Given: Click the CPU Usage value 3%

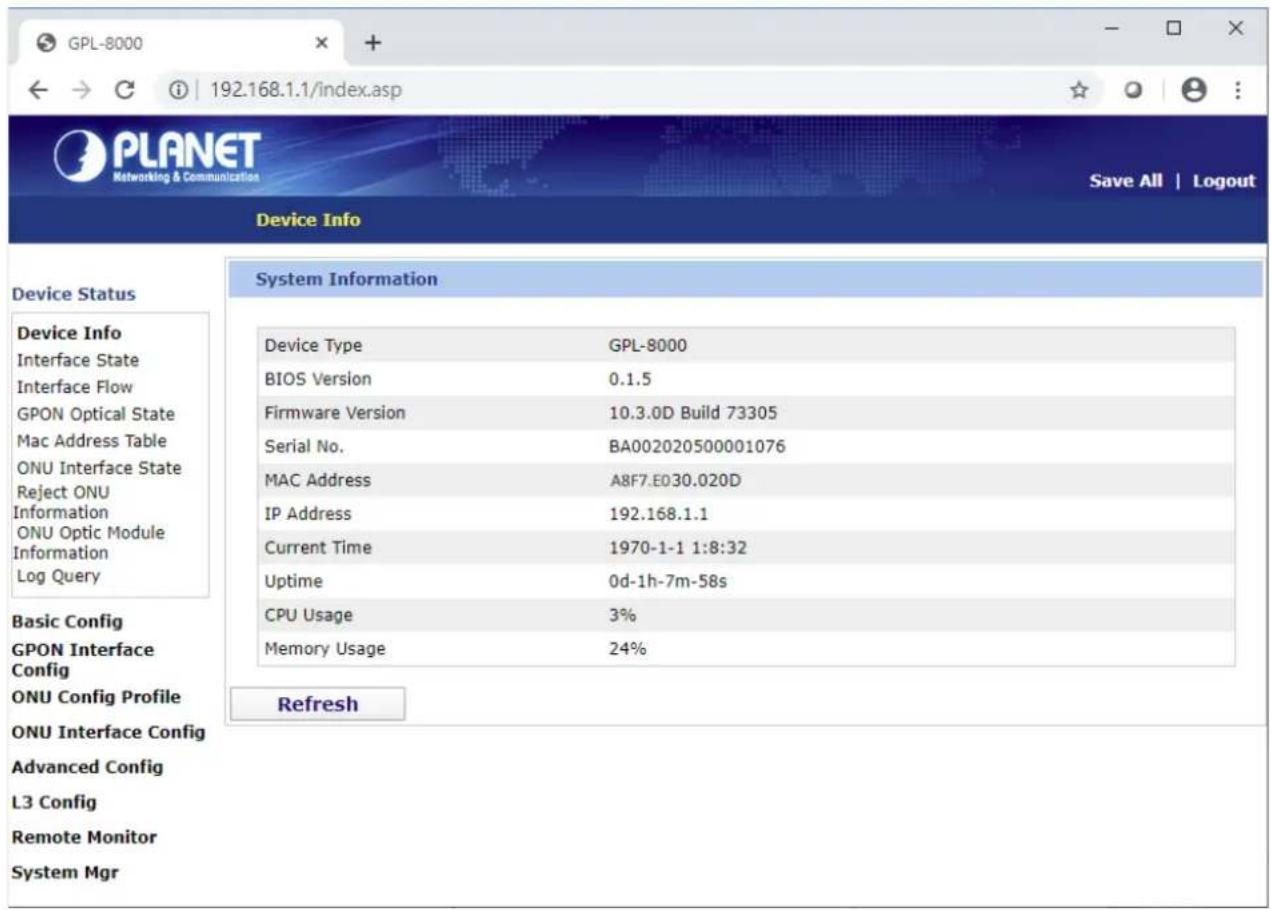Looking at the screenshot, I should point(623,615).
